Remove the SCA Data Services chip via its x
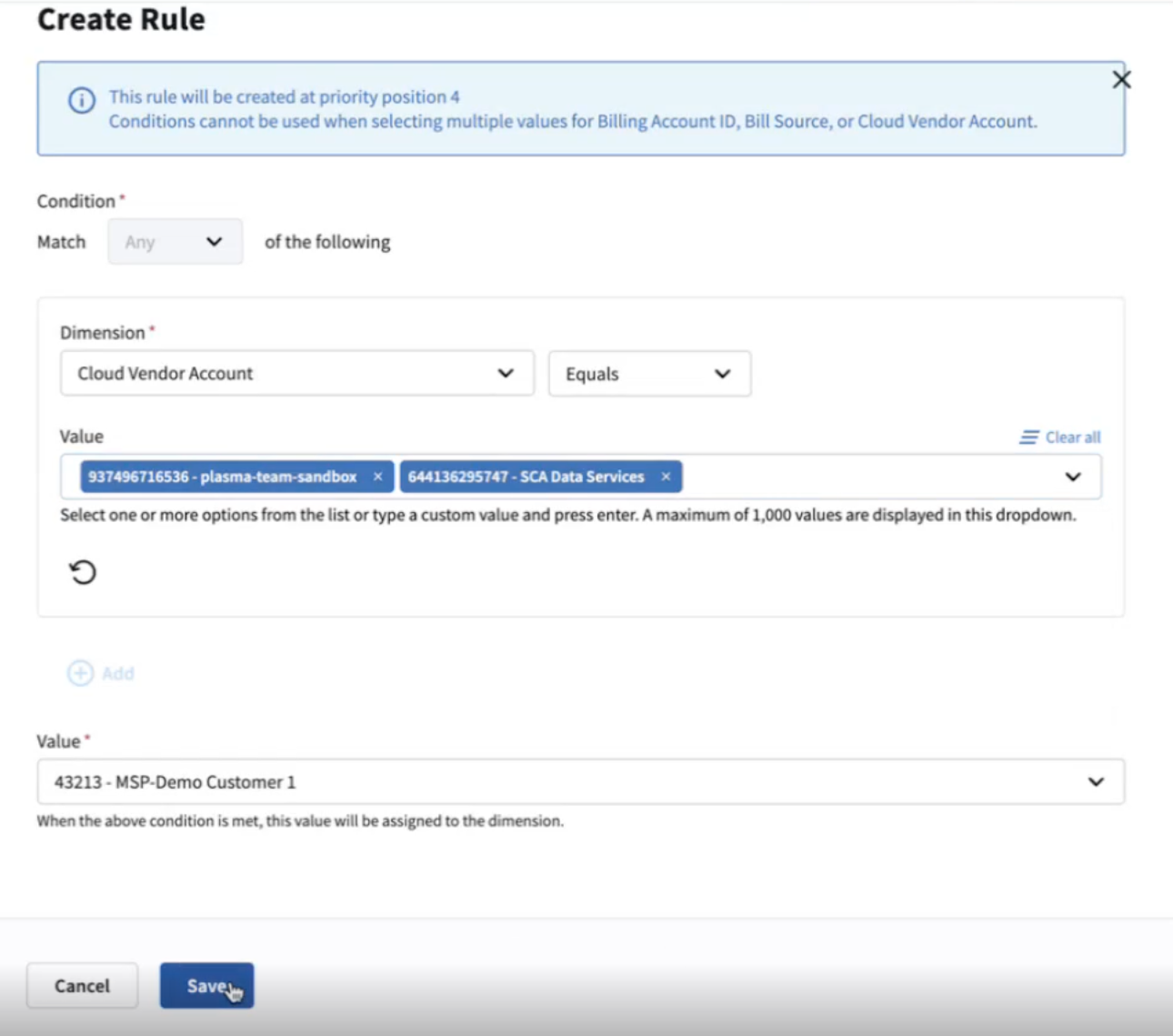 666,477
